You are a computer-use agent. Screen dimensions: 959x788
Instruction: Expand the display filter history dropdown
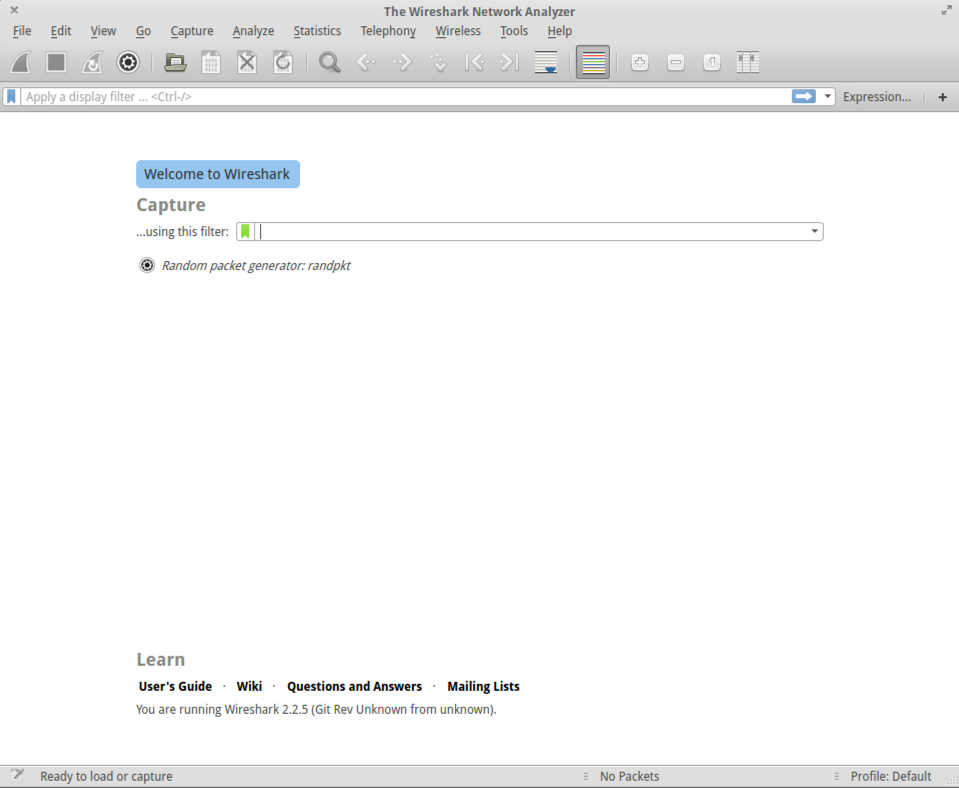[828, 97]
